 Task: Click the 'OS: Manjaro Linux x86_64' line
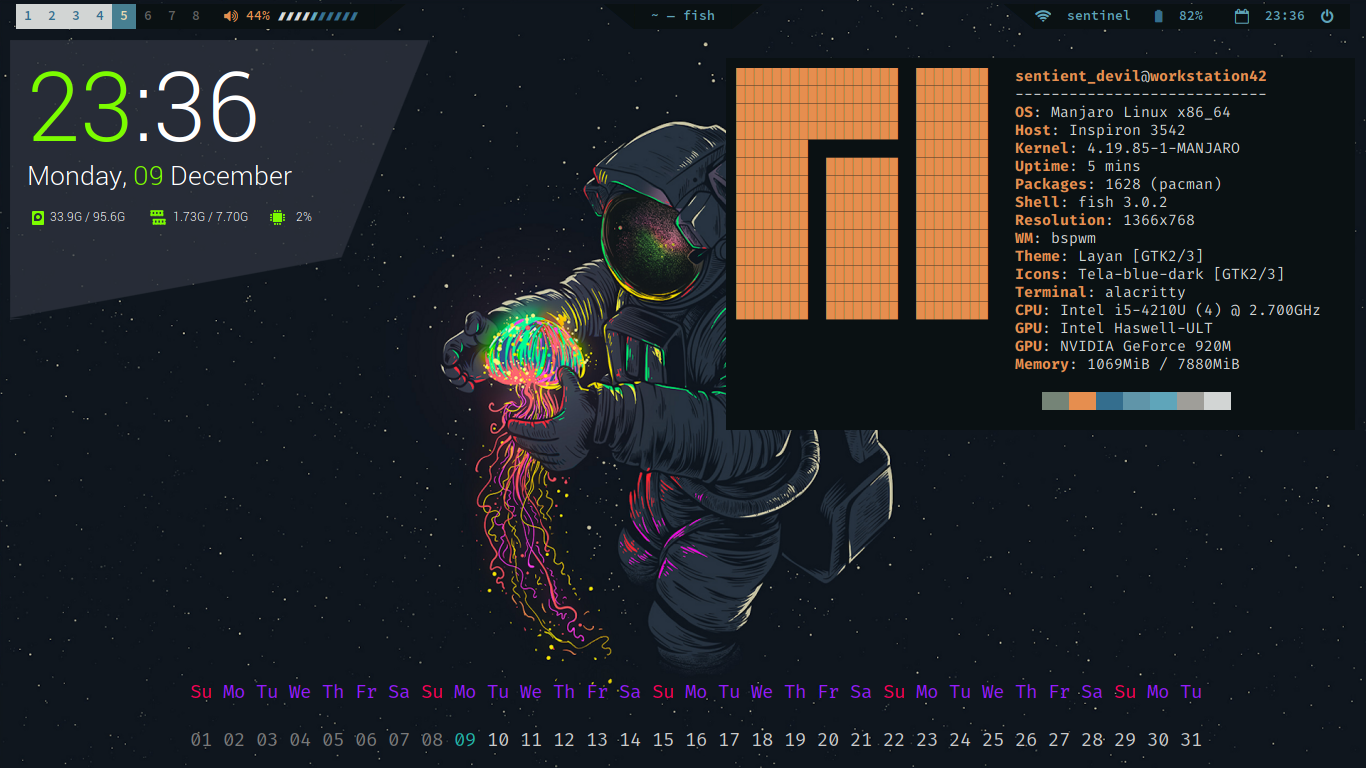[x=1123, y=112]
